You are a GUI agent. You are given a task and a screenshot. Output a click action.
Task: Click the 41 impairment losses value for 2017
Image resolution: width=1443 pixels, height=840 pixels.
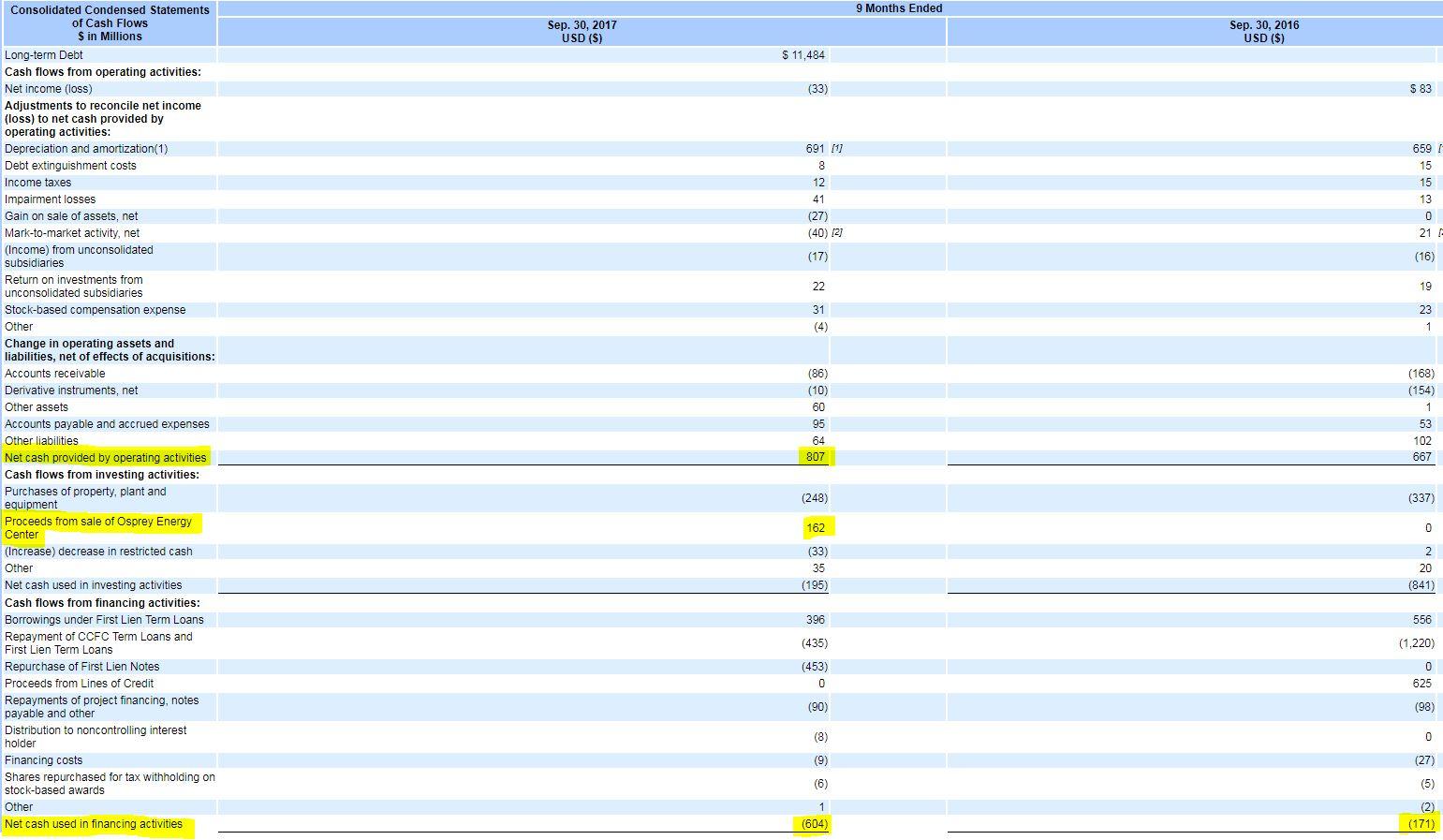pos(819,199)
